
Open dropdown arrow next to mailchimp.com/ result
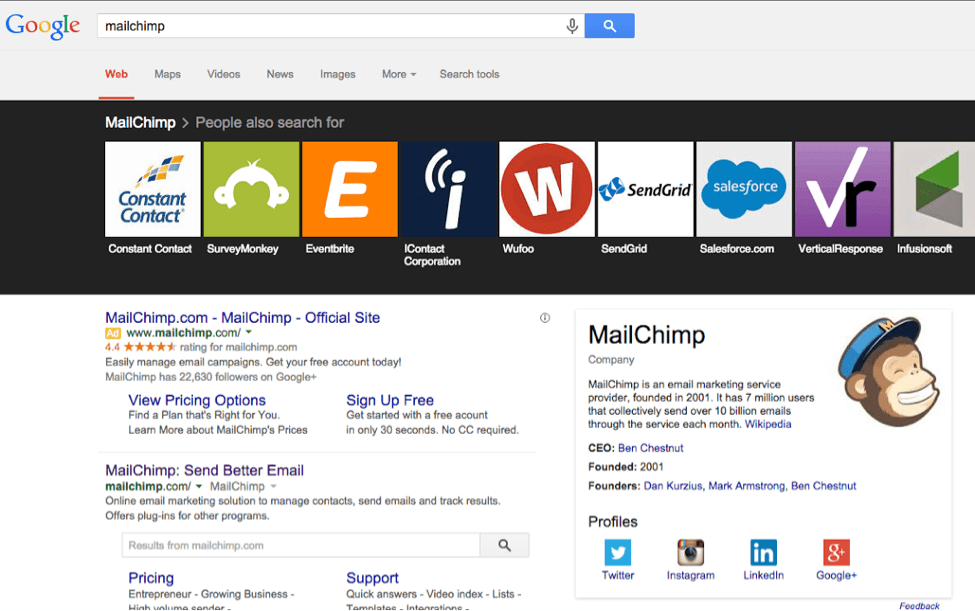click(x=199, y=486)
